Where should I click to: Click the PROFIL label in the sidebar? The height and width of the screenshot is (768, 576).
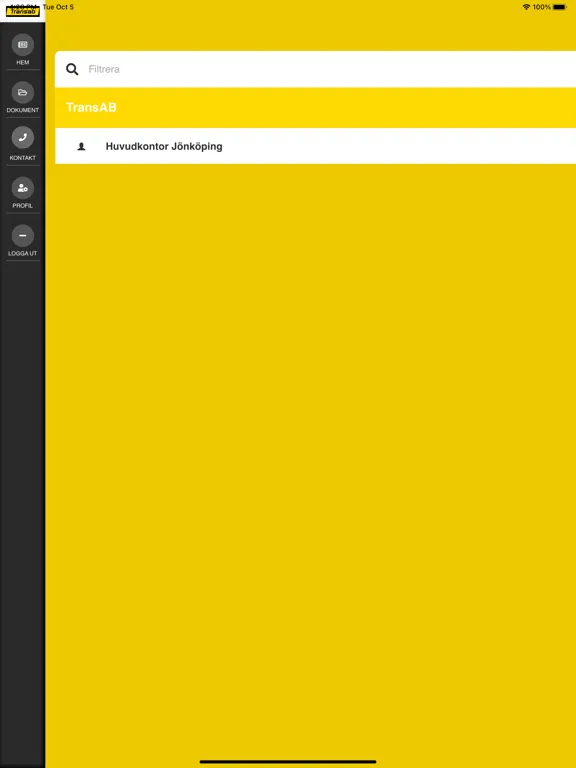23,206
